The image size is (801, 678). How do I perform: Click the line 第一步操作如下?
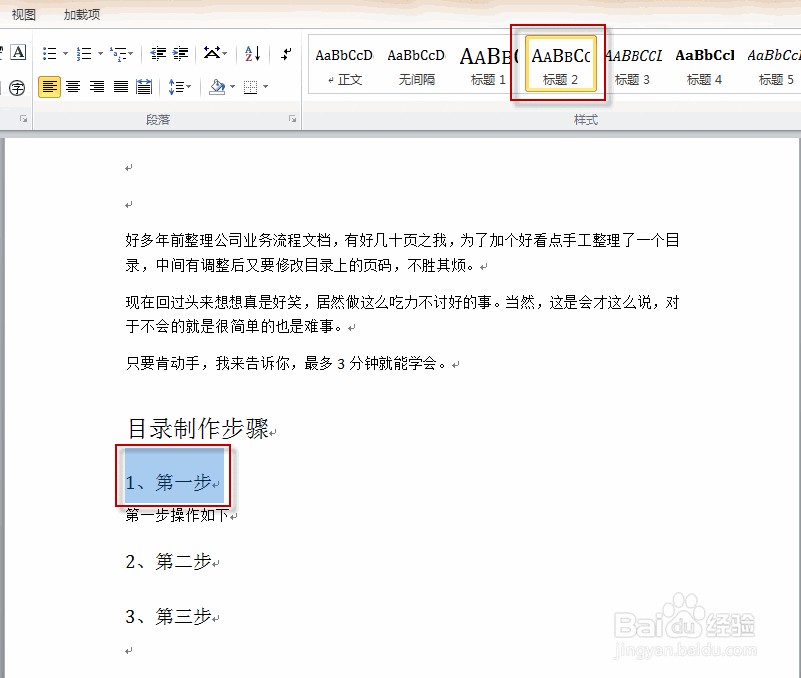[x=177, y=515]
